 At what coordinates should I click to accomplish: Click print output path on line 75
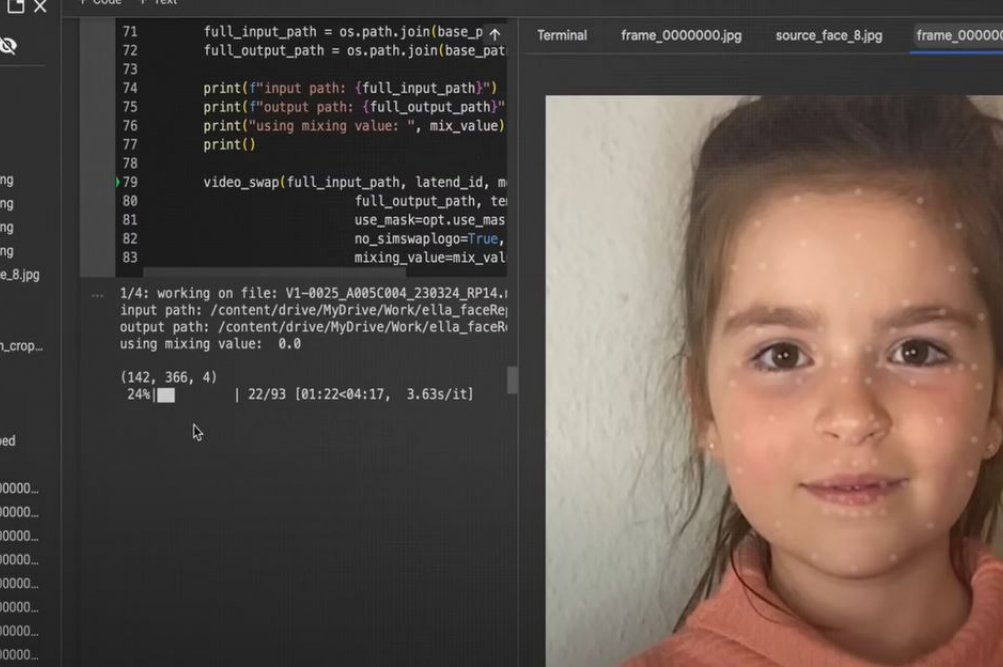(x=354, y=107)
